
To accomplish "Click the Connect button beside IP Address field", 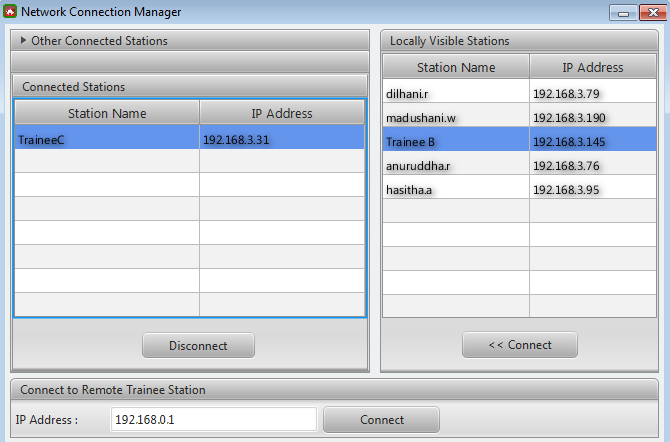I will tap(381, 420).
